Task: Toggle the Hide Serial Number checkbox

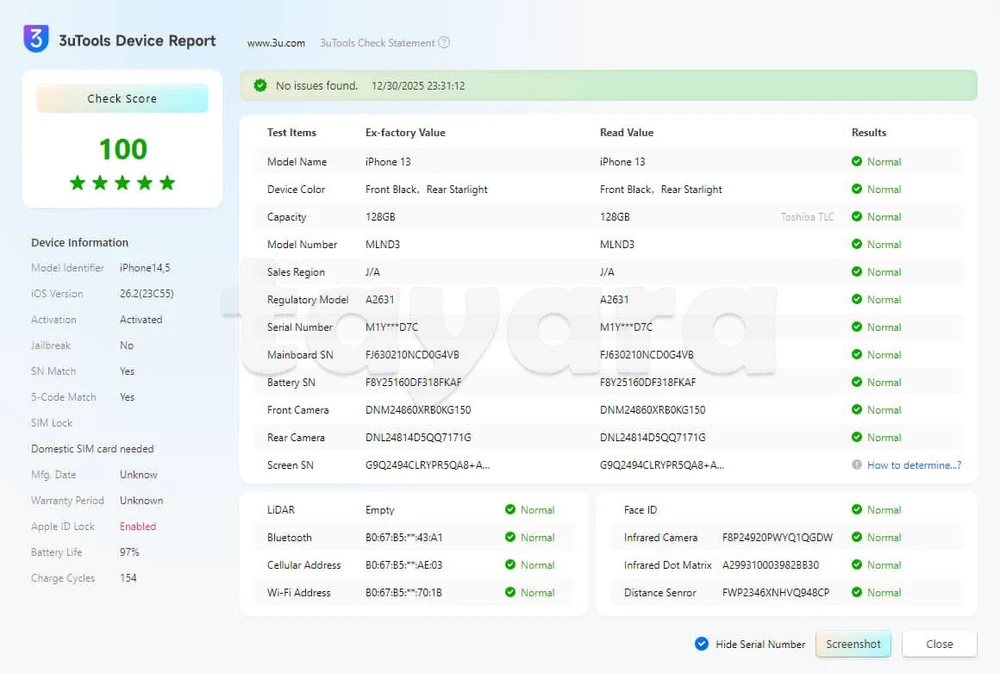Action: pos(702,644)
